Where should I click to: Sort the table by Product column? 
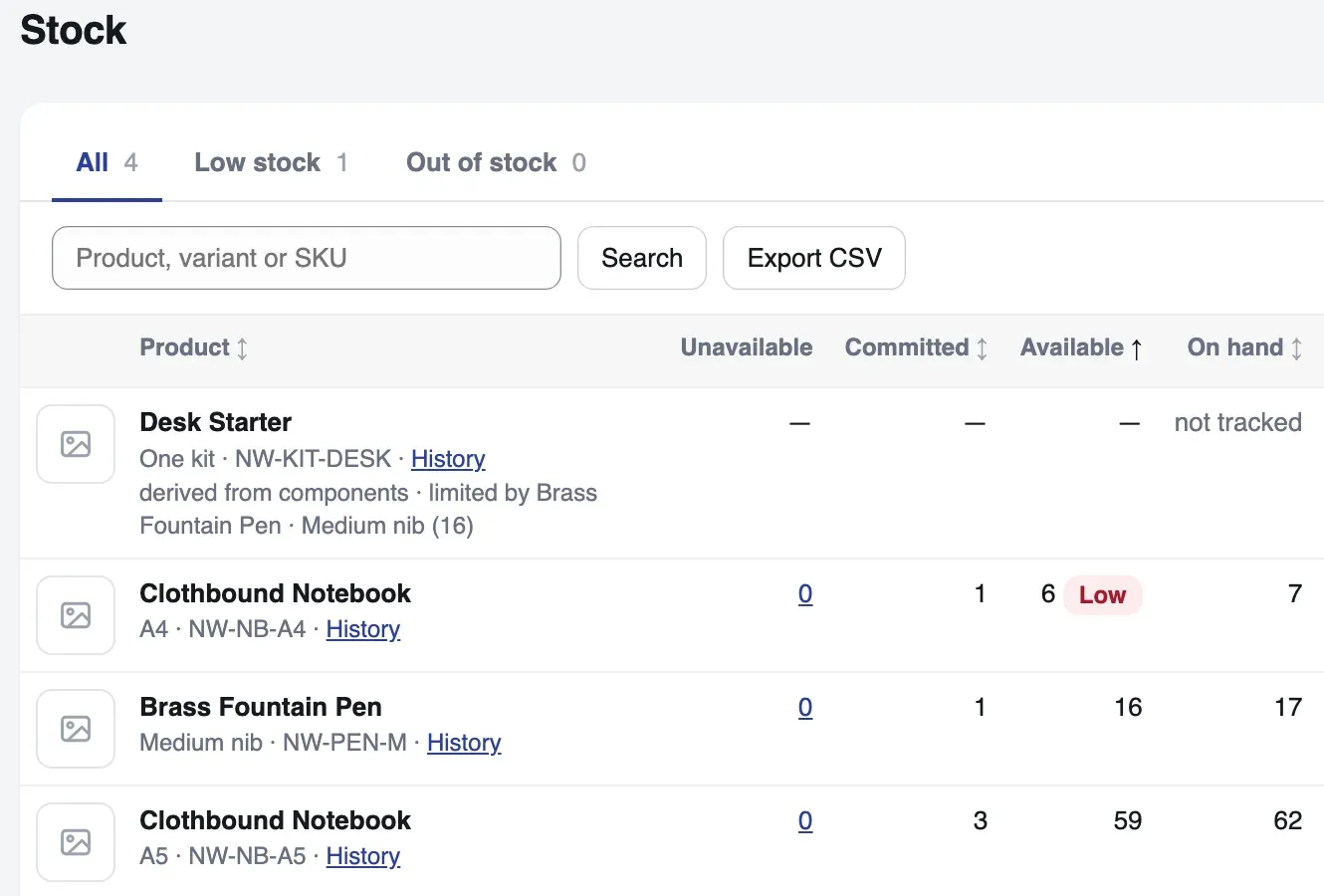(194, 347)
